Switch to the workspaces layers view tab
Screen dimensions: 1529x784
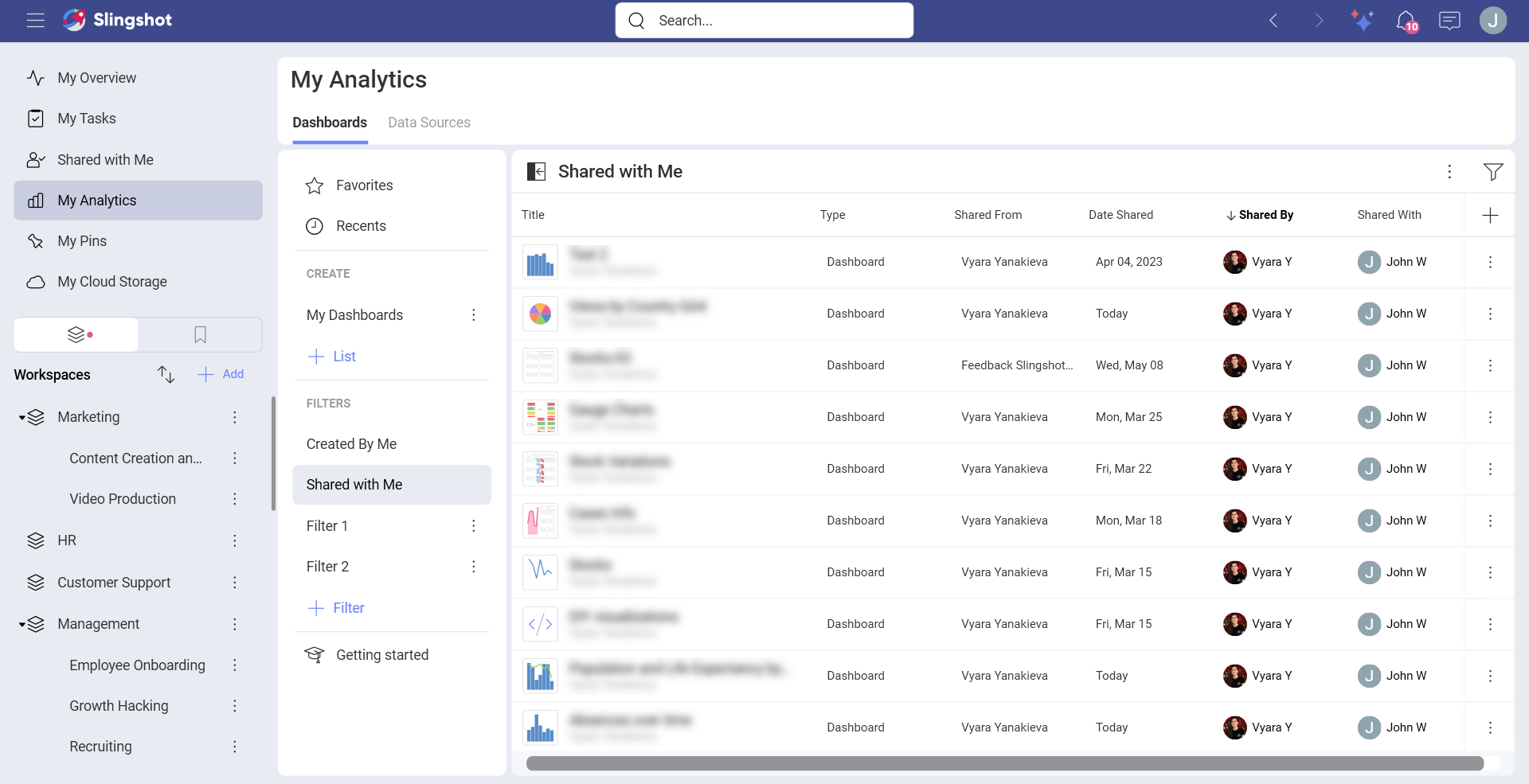pos(76,335)
